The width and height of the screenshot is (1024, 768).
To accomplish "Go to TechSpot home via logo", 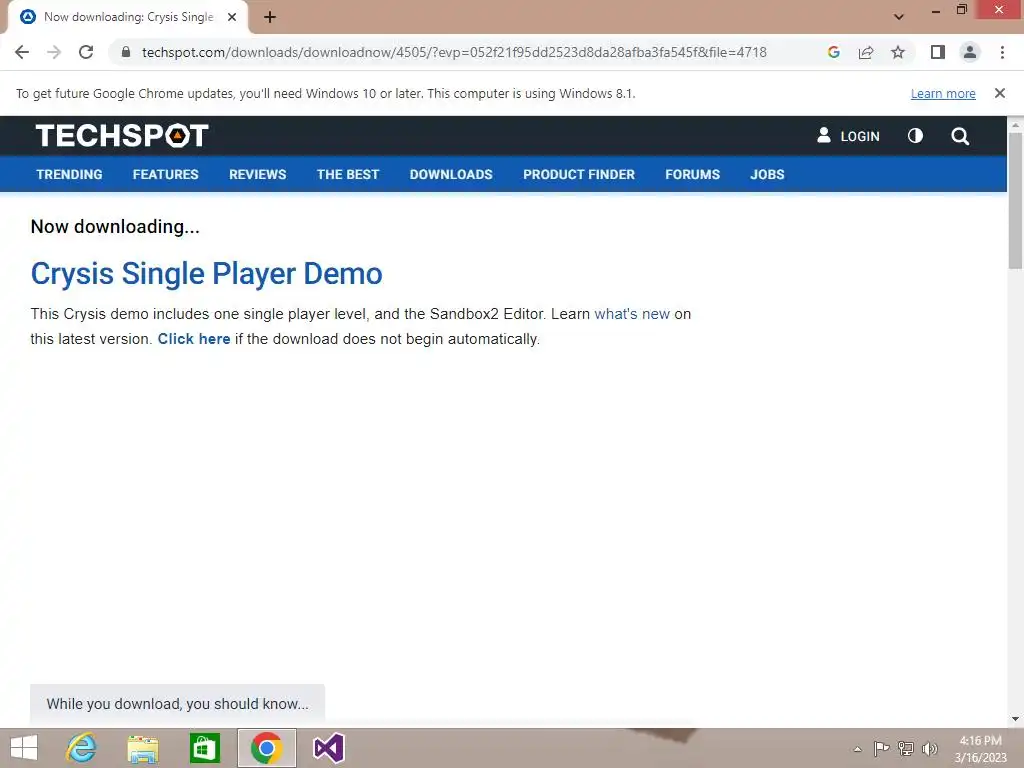I will (x=122, y=136).
